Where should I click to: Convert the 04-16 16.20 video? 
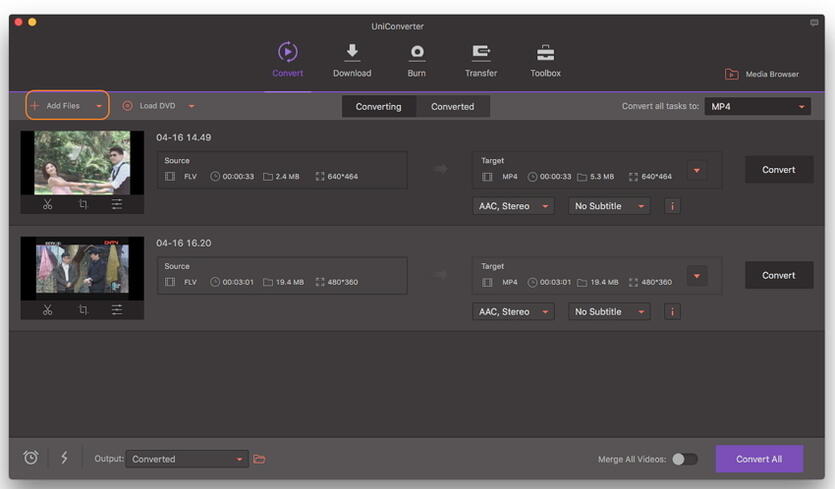[779, 275]
